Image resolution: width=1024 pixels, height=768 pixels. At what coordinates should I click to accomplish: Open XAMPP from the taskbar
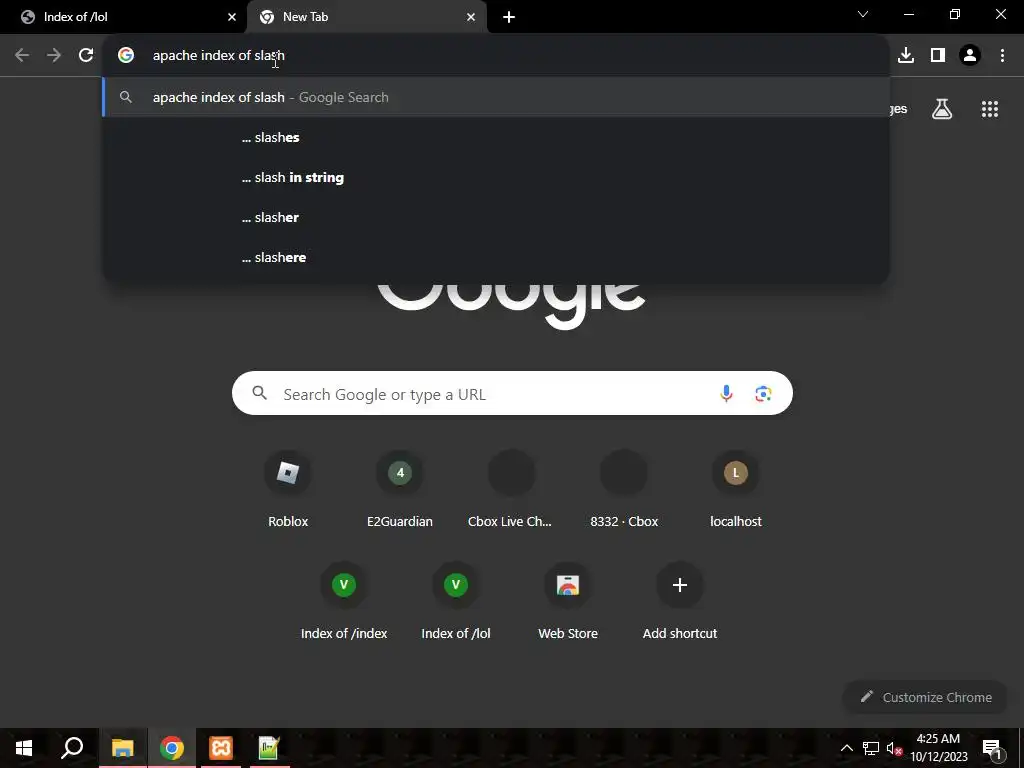click(x=221, y=748)
